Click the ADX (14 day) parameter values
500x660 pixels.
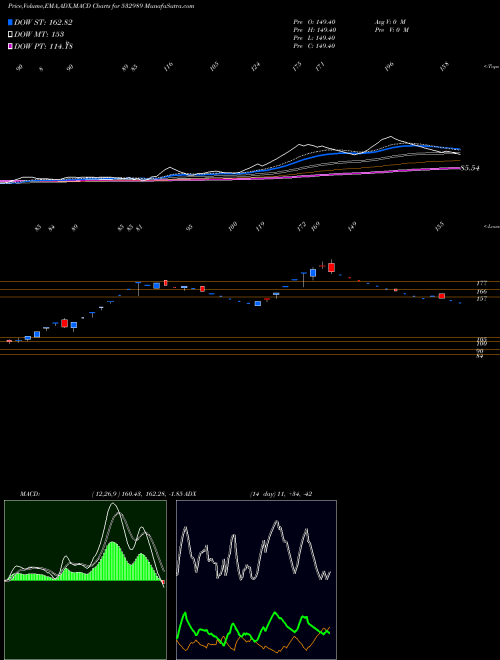(x=281, y=494)
